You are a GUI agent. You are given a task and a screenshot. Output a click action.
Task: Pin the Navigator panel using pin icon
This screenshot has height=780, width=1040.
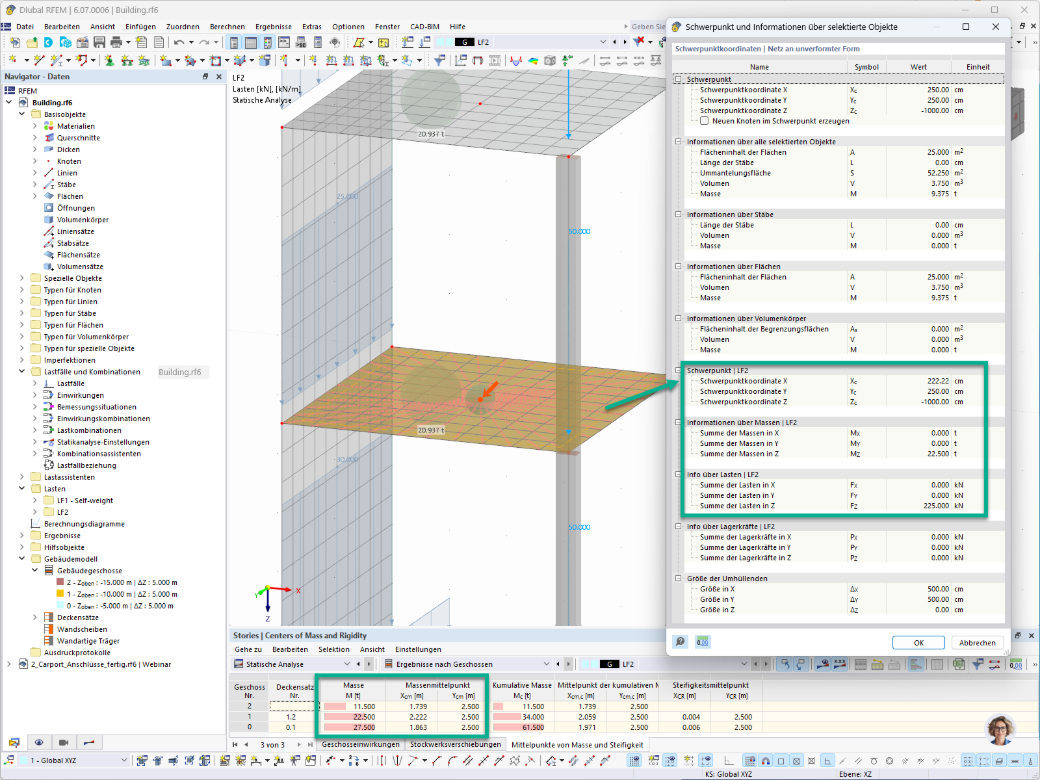tap(205, 76)
